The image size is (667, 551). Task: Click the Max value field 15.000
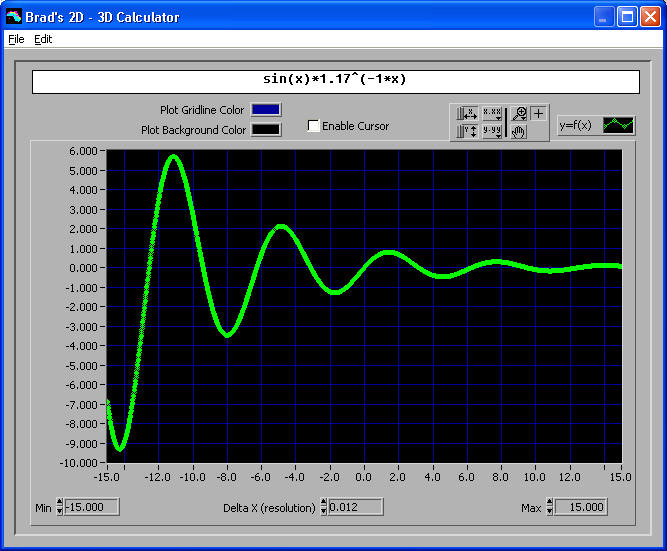click(x=581, y=507)
